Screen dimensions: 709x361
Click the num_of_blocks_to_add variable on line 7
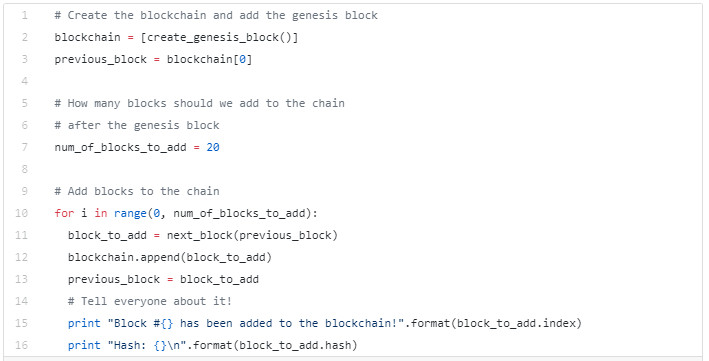[x=120, y=147]
